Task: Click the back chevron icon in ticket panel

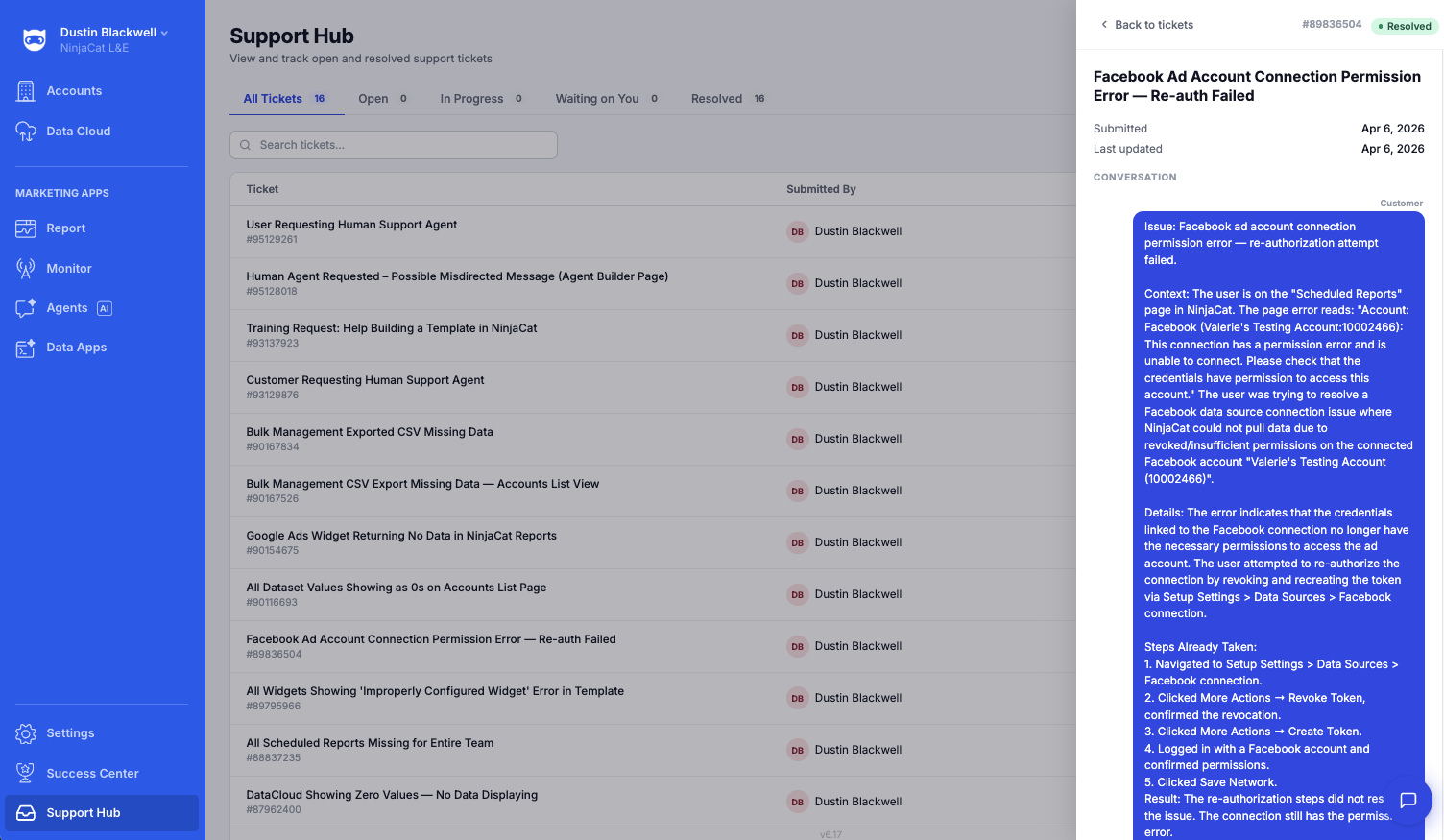Action: click(1104, 25)
